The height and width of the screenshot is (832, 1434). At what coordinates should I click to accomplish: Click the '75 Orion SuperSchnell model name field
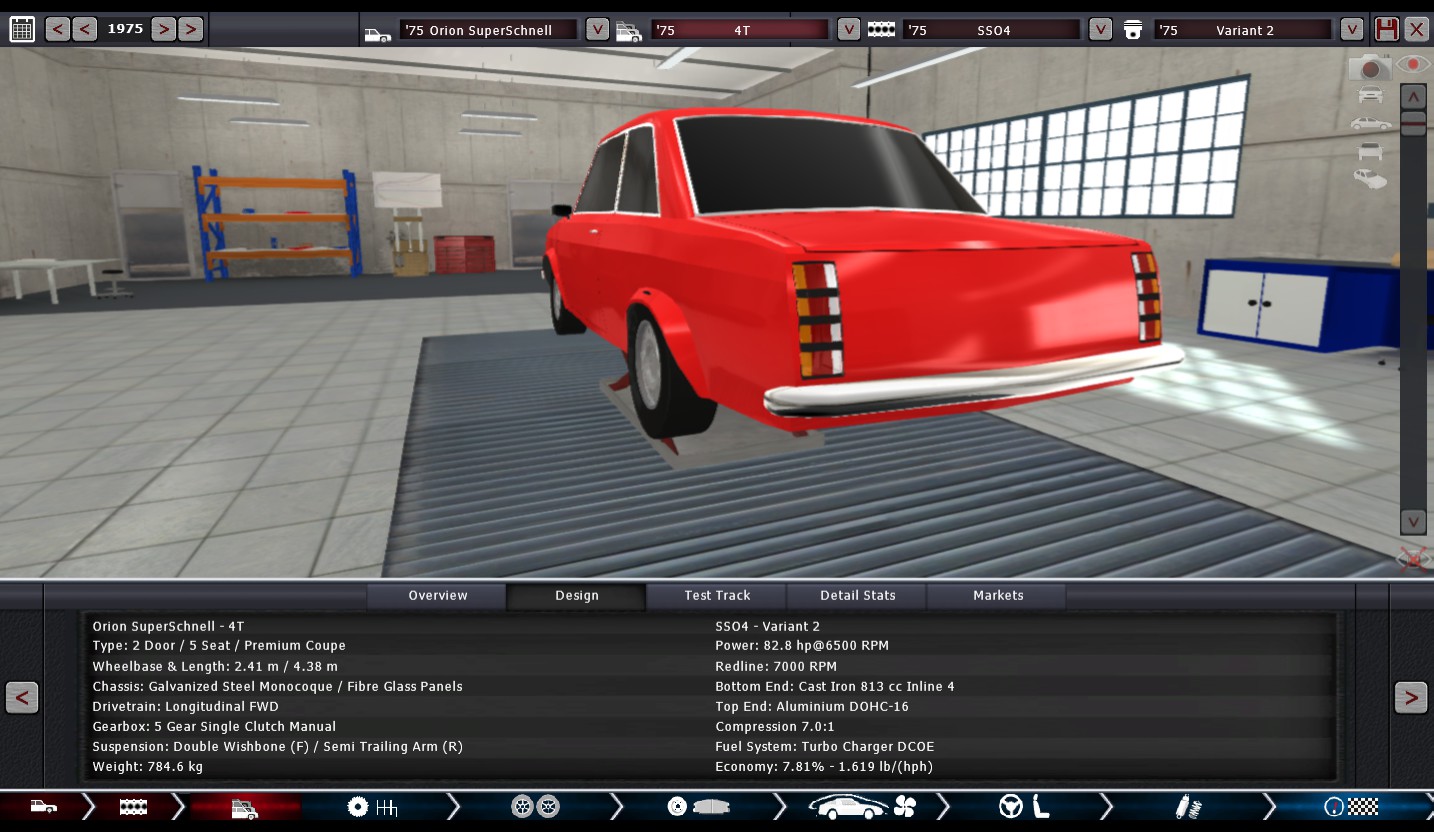(488, 30)
